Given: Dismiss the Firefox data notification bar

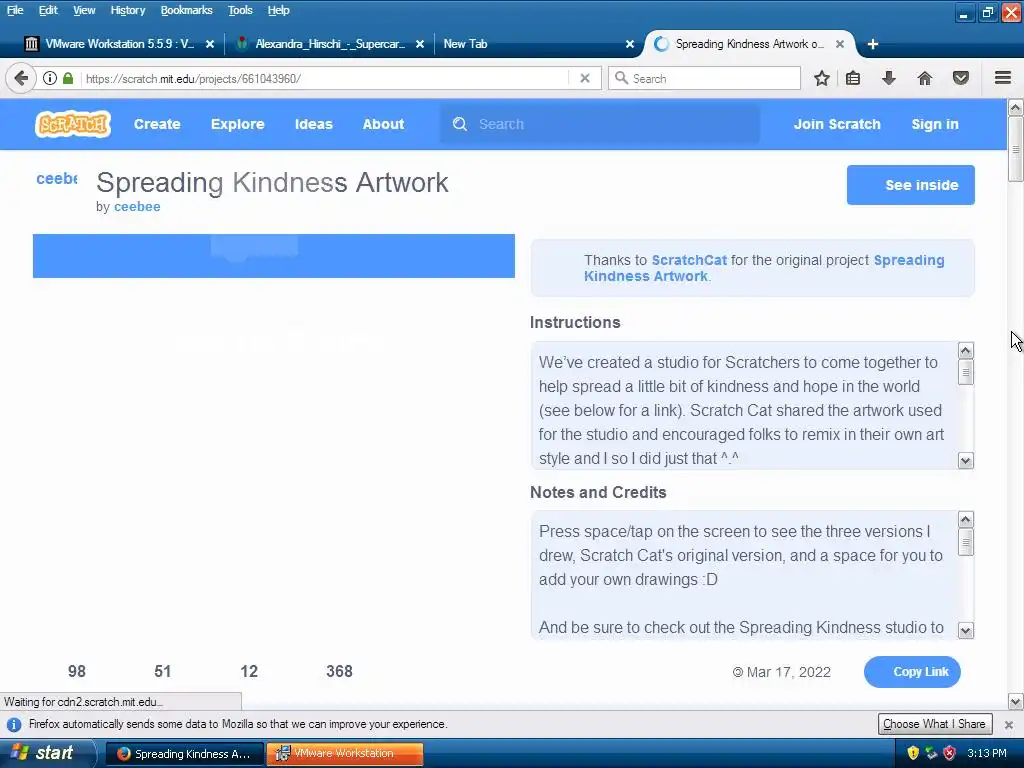Looking at the screenshot, I should coord(1008,725).
